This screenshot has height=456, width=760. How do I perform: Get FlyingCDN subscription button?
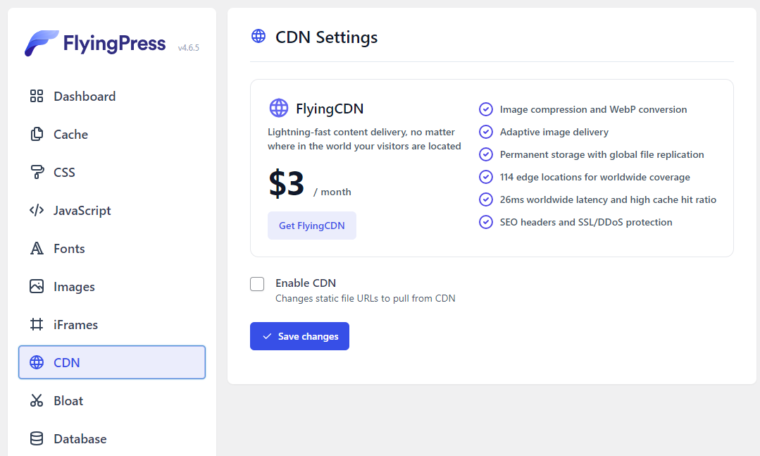point(312,225)
